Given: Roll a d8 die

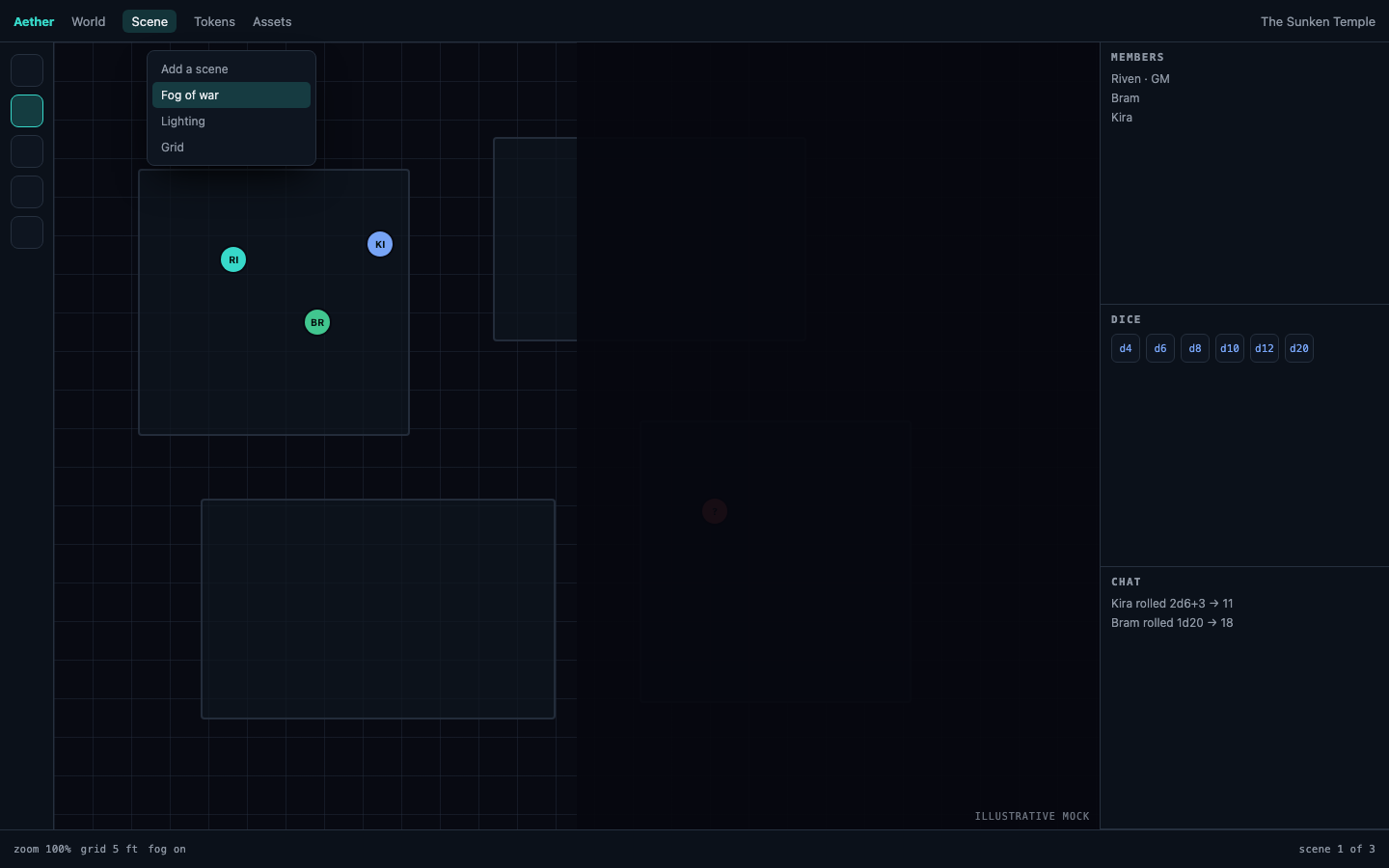Looking at the screenshot, I should point(1195,348).
